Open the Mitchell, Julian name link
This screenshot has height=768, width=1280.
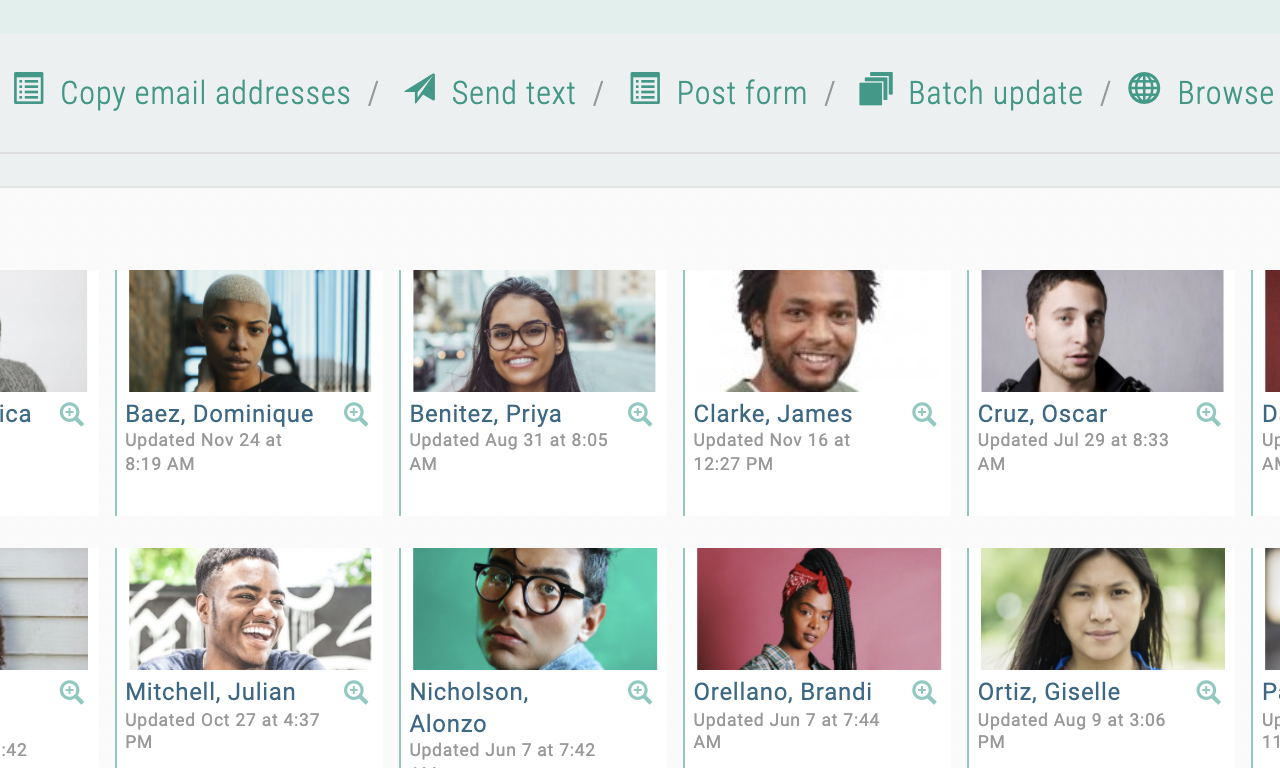(210, 692)
